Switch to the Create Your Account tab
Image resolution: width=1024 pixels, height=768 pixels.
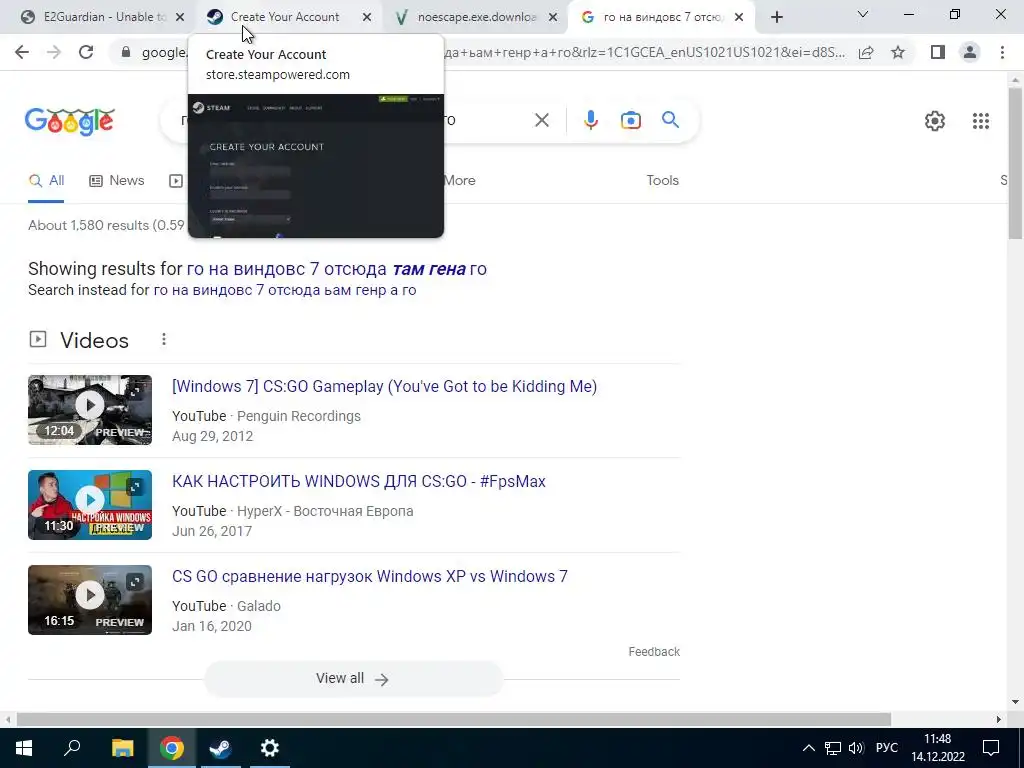[x=285, y=17]
